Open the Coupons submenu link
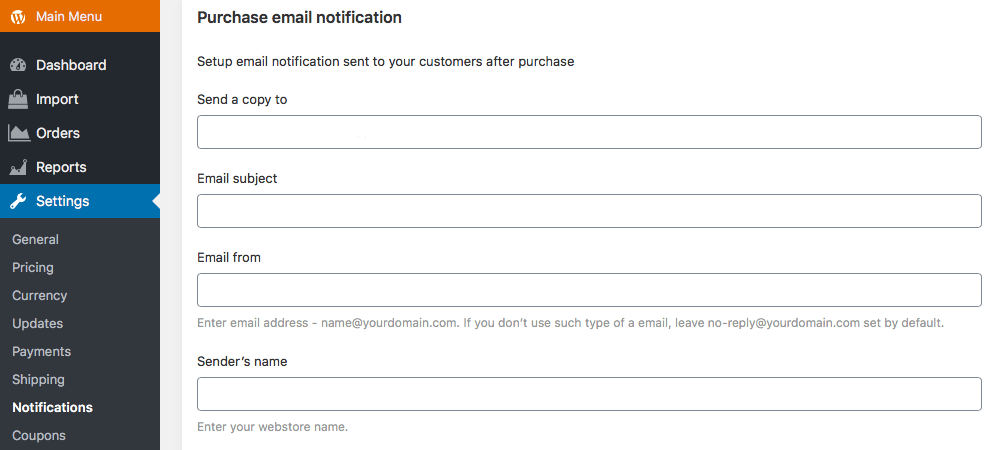 tap(39, 435)
